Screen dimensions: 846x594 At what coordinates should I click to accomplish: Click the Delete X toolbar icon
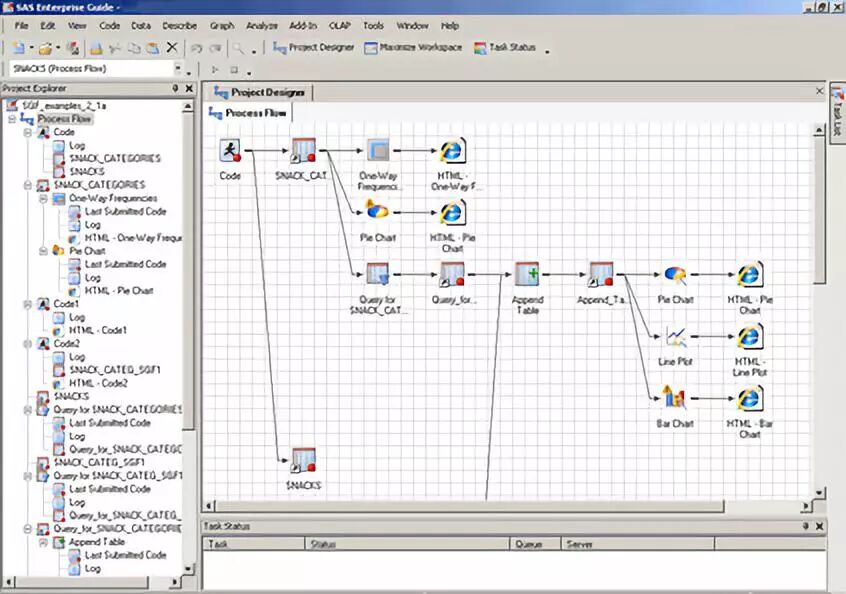[x=172, y=47]
